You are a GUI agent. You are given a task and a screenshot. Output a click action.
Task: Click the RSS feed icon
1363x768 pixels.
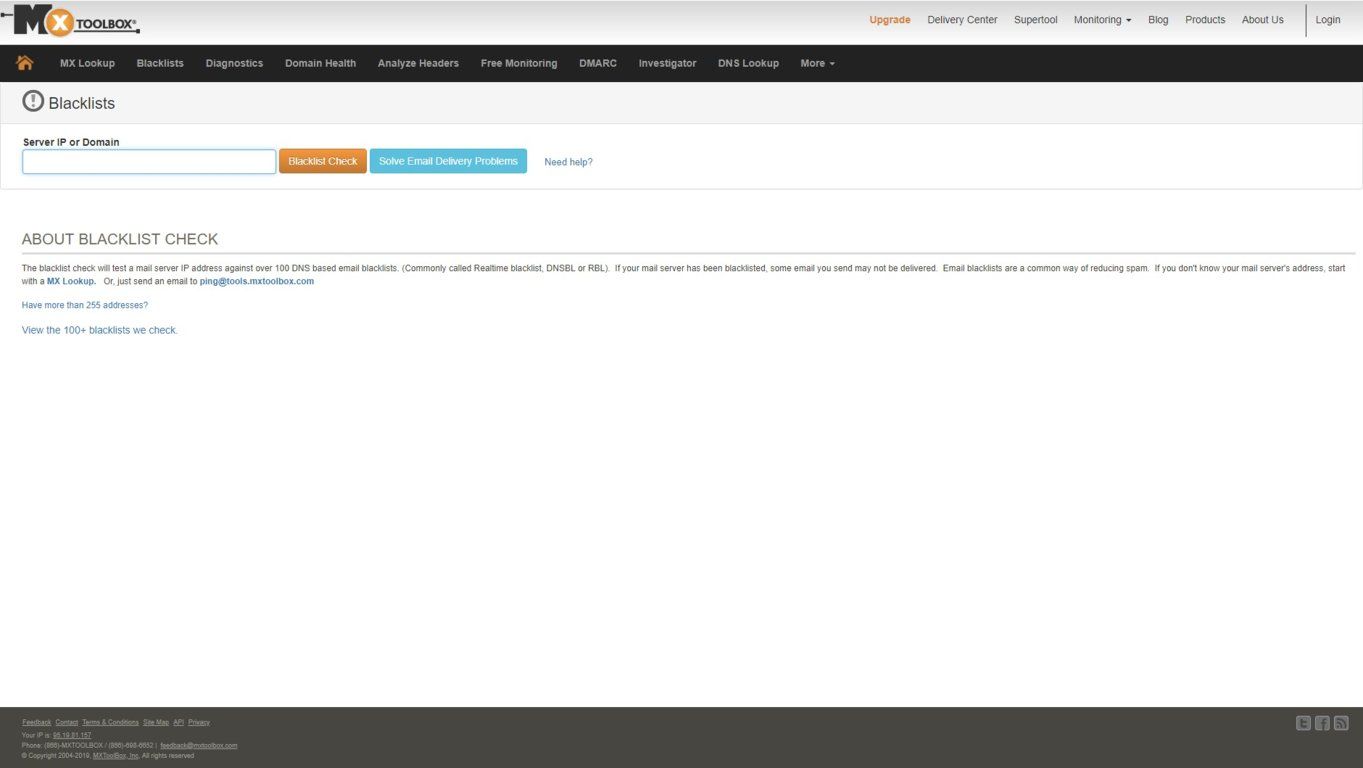coord(1341,723)
